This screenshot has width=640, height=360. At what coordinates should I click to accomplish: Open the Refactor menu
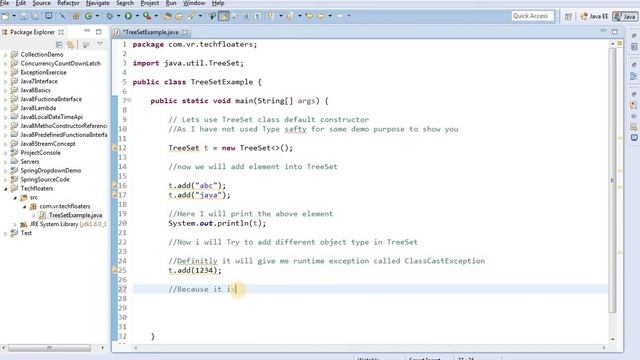(68, 3)
